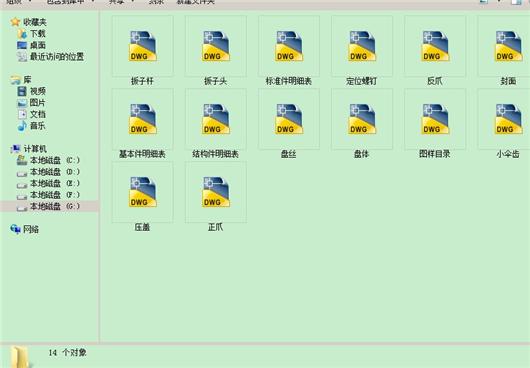Screen dimensions: 530x368
Task: Click the 14 个对象 status text
Action: pos(67,352)
